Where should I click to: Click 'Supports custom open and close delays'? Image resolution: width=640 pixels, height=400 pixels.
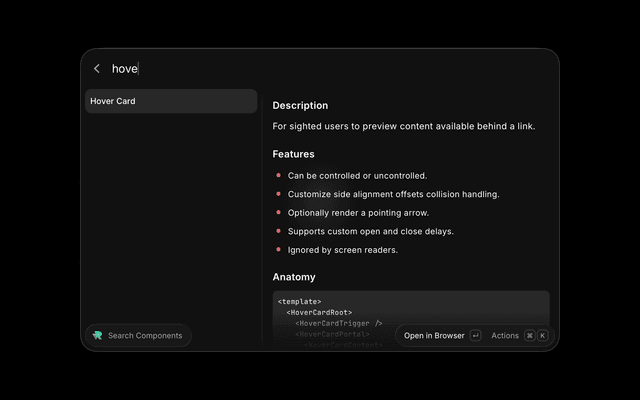[x=371, y=231]
